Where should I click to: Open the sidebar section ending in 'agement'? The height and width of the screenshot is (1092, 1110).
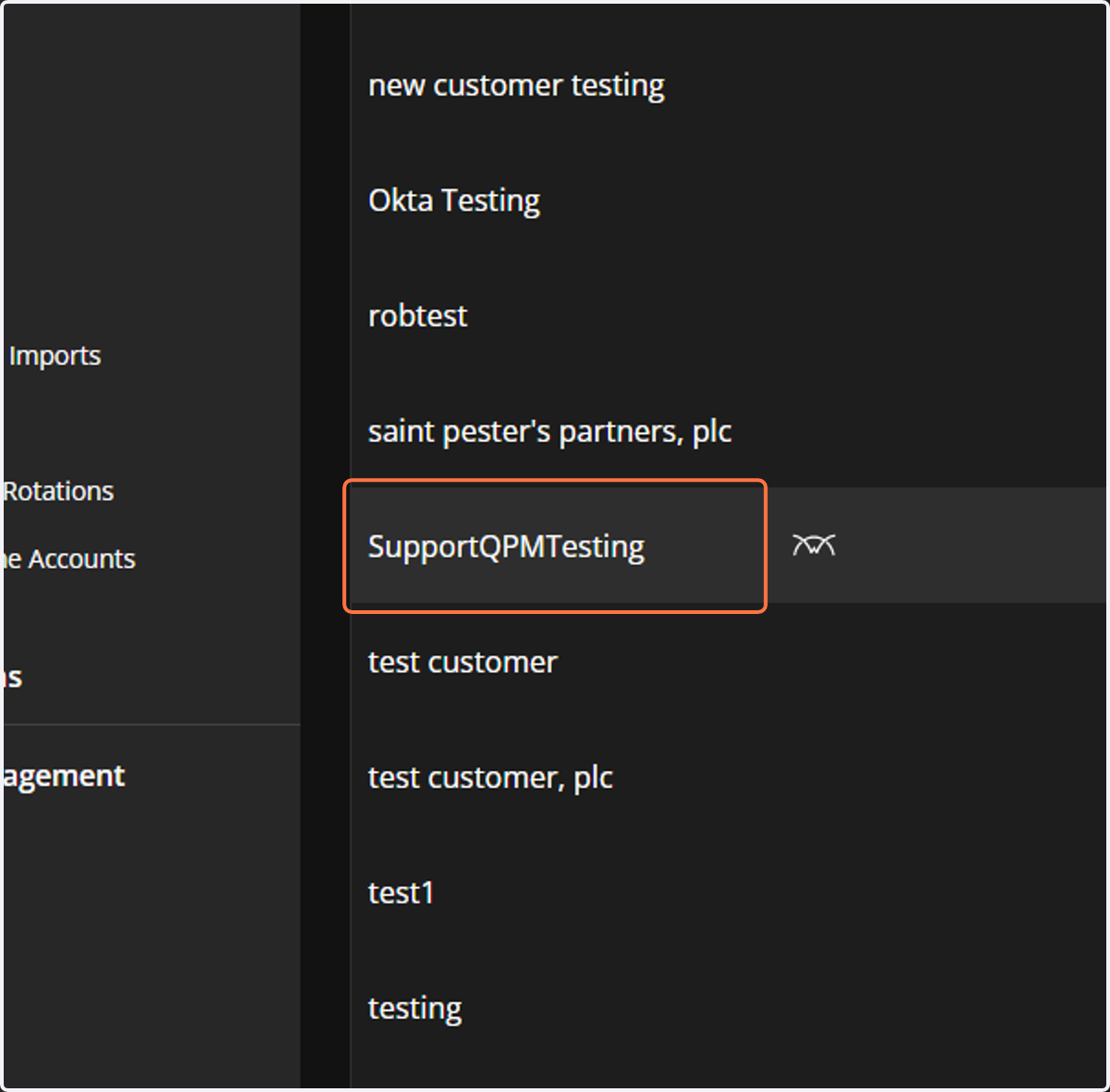point(64,777)
